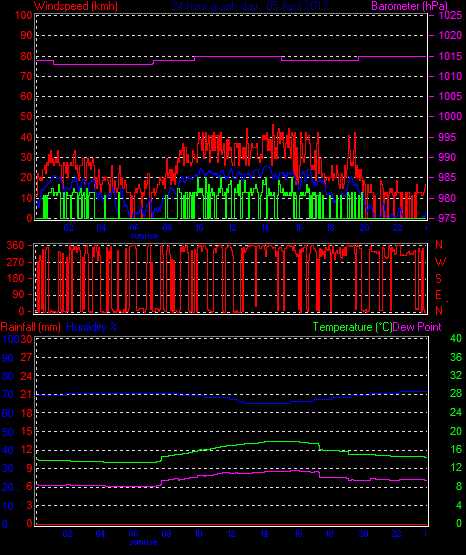Select 270 on the wind direction axis
The width and height of the screenshot is (466, 555).
(x=16, y=262)
